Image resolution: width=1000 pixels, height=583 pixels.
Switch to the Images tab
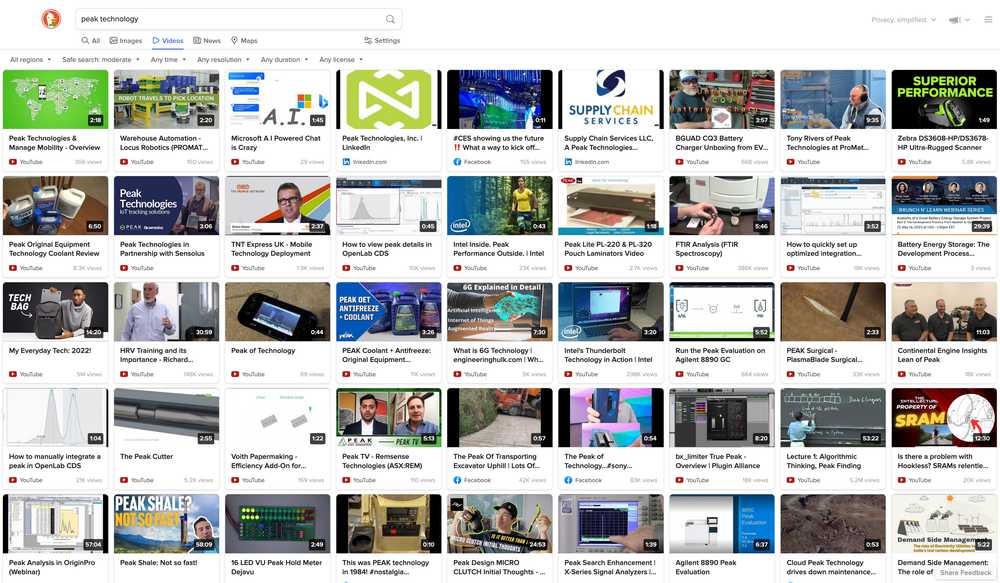[126, 41]
